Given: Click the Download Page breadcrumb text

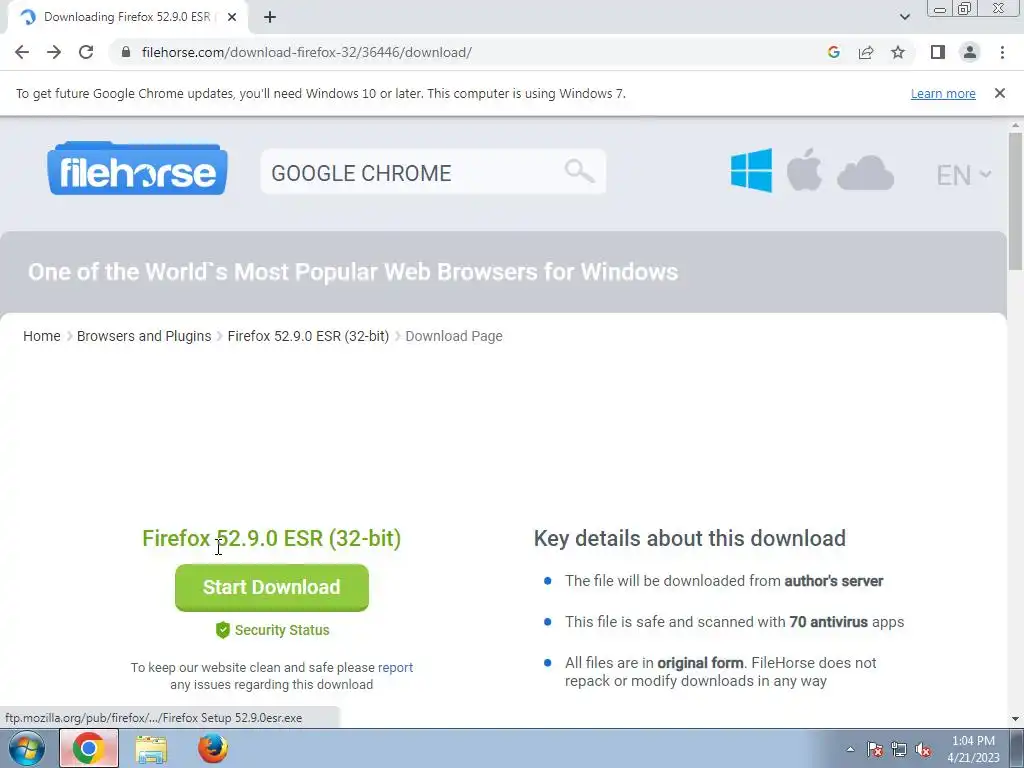Looking at the screenshot, I should point(454,336).
